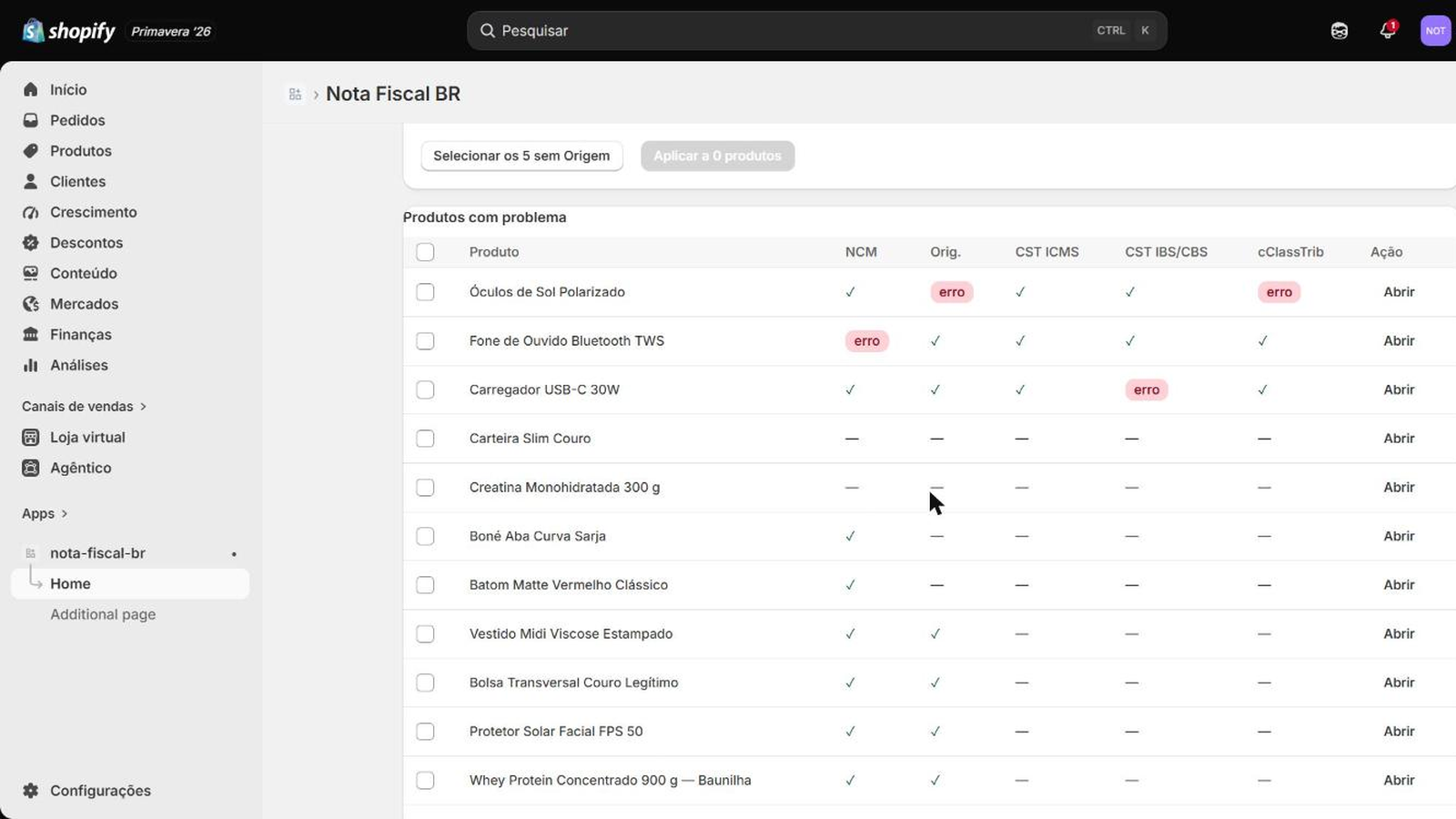Click the Descontos badge icon
Image resolution: width=1456 pixels, height=819 pixels.
point(31,243)
